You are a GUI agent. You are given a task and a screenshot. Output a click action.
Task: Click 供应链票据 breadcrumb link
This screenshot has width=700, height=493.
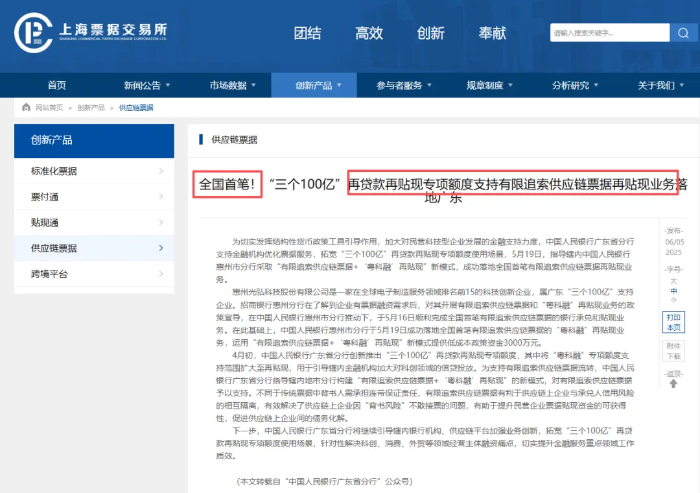point(136,108)
